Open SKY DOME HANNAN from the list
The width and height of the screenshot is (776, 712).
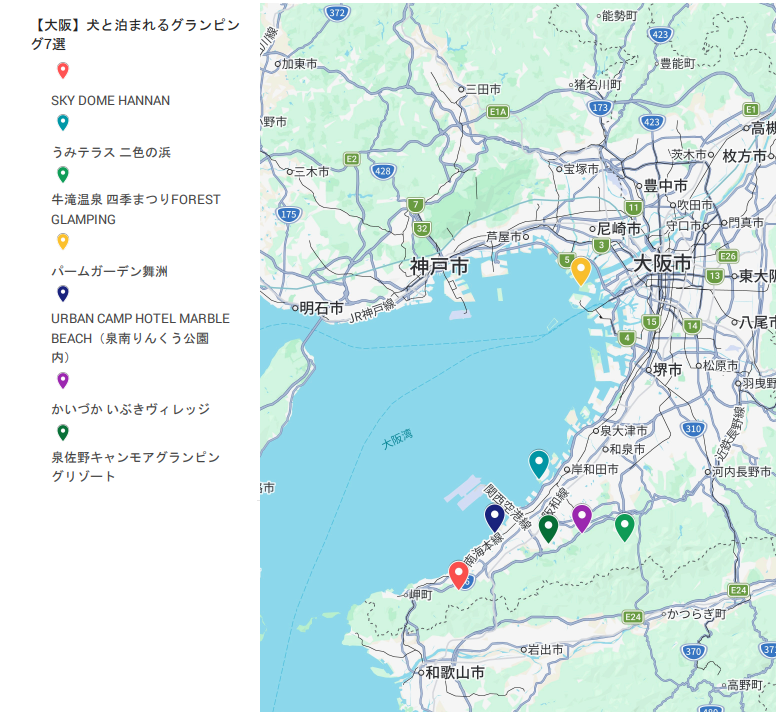tap(110, 100)
